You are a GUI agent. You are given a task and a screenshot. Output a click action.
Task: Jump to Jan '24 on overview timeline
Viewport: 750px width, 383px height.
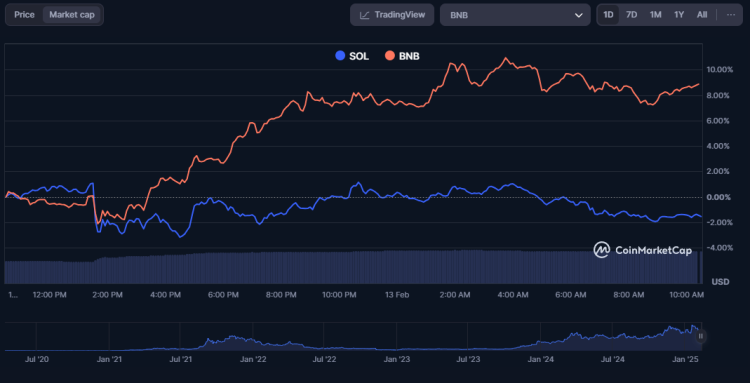click(x=541, y=359)
